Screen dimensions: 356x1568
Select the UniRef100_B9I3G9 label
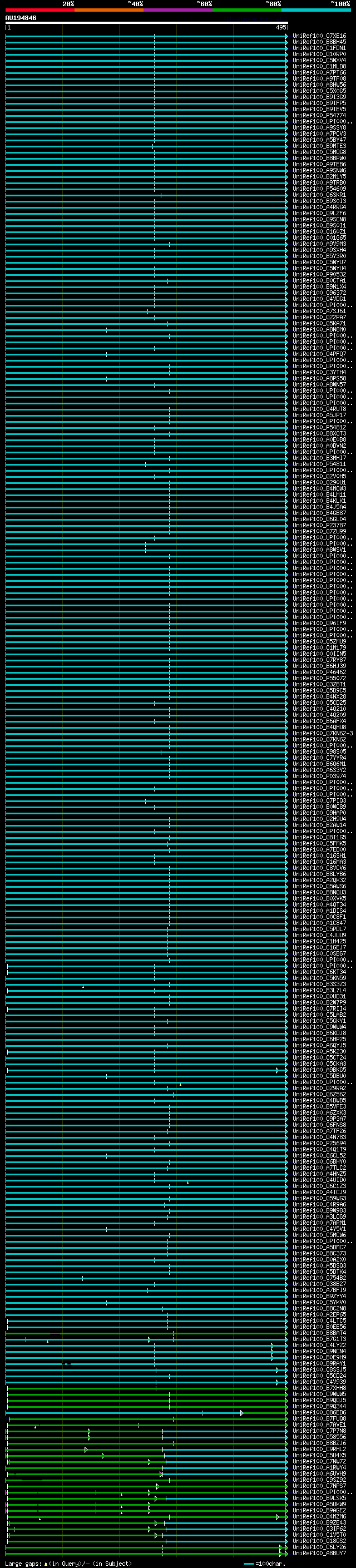[x=319, y=97]
